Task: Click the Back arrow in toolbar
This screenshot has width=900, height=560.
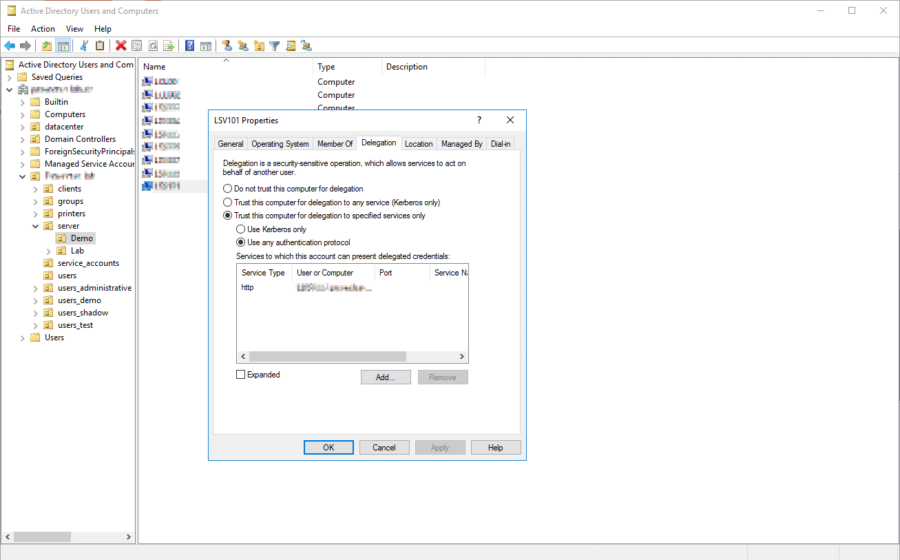Action: tap(10, 46)
